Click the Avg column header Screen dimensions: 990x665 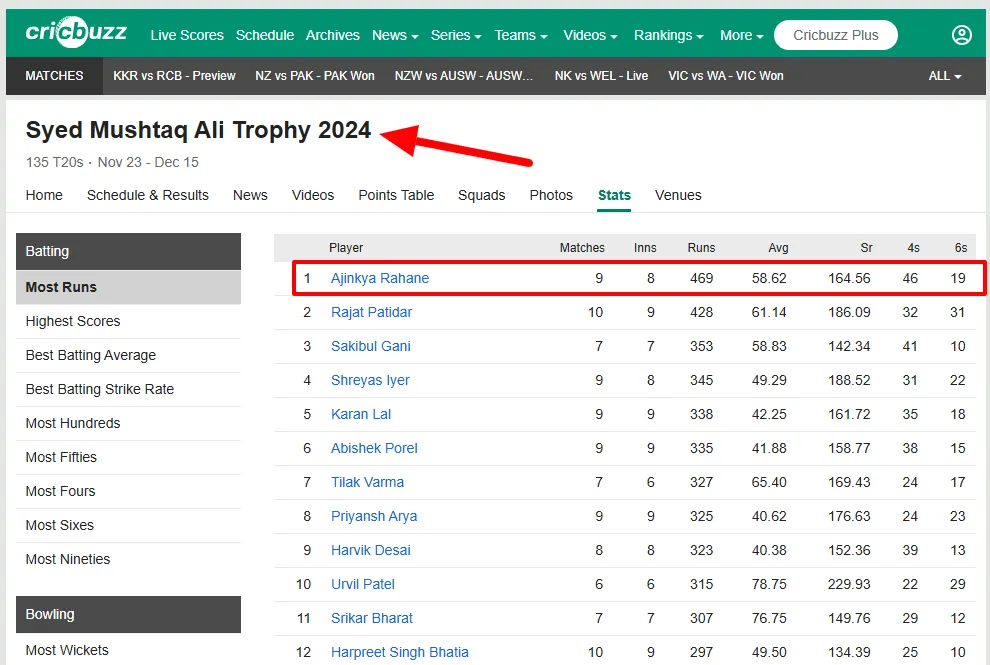[778, 248]
